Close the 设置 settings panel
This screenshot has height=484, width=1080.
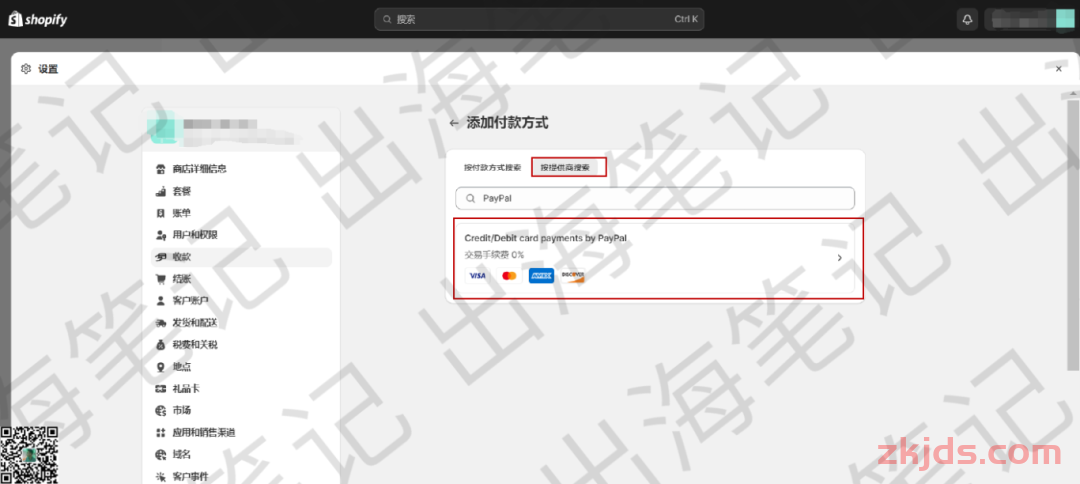point(1059,69)
